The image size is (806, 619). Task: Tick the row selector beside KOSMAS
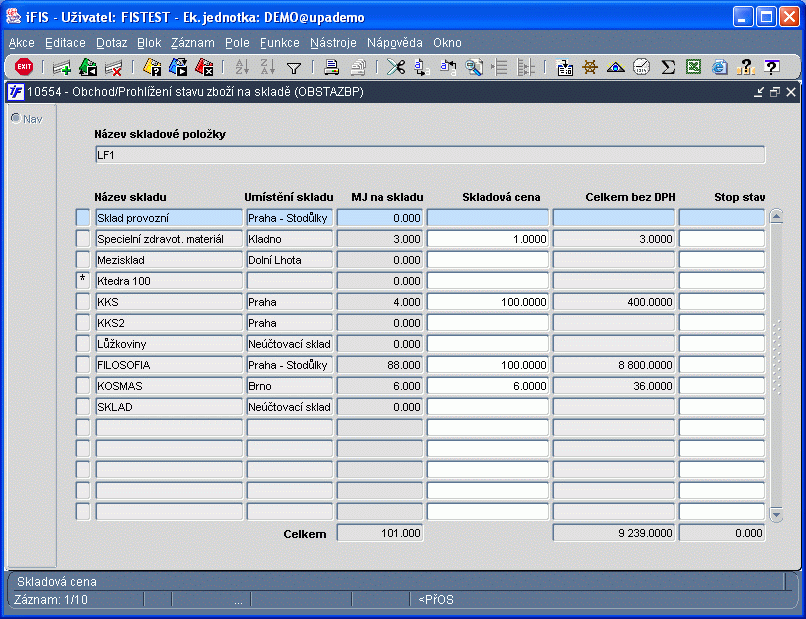83,386
